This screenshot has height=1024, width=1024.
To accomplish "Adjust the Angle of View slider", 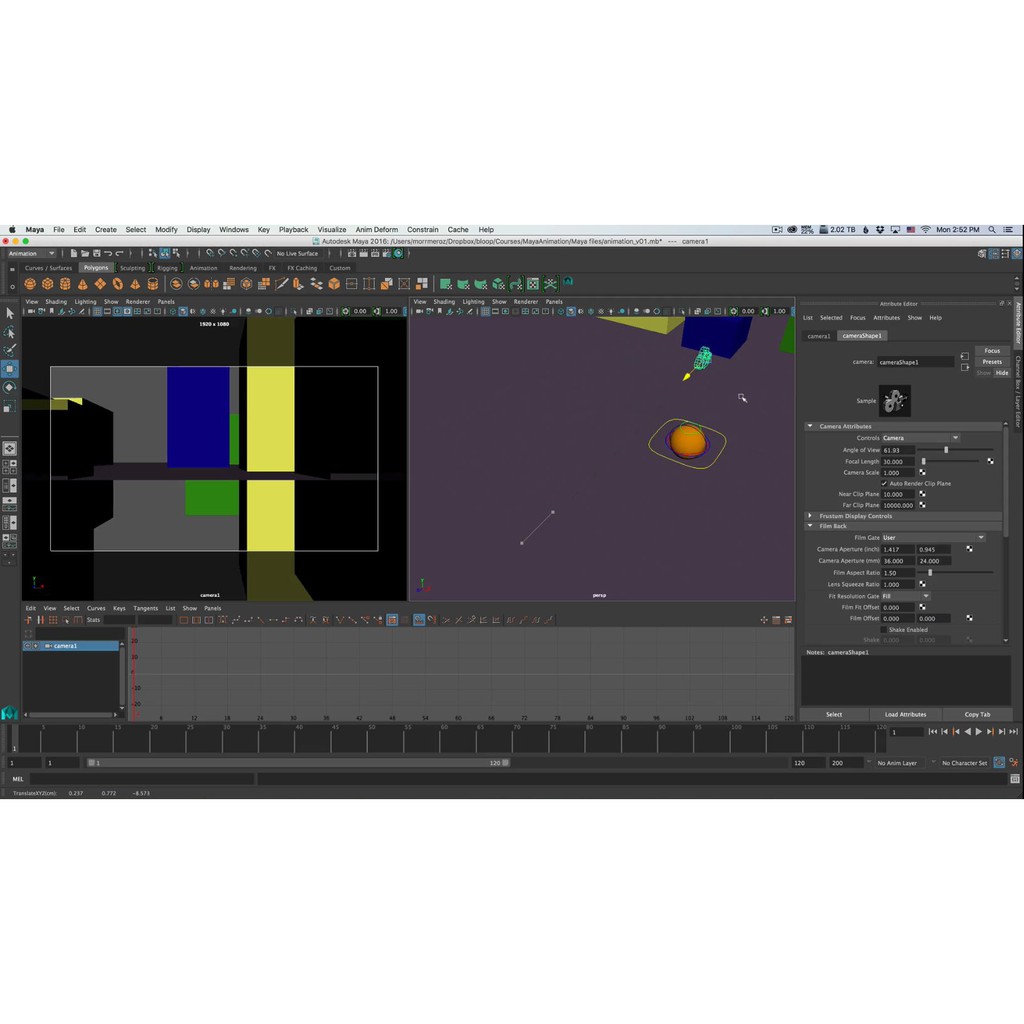I will point(946,450).
